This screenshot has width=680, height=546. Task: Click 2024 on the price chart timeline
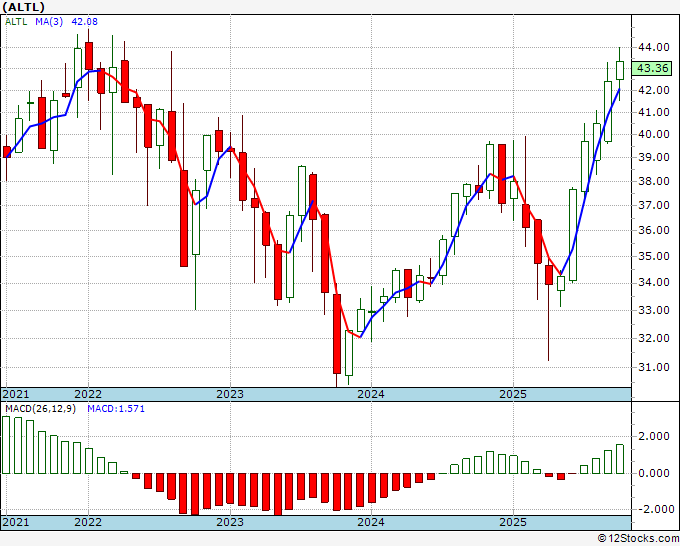point(371,394)
